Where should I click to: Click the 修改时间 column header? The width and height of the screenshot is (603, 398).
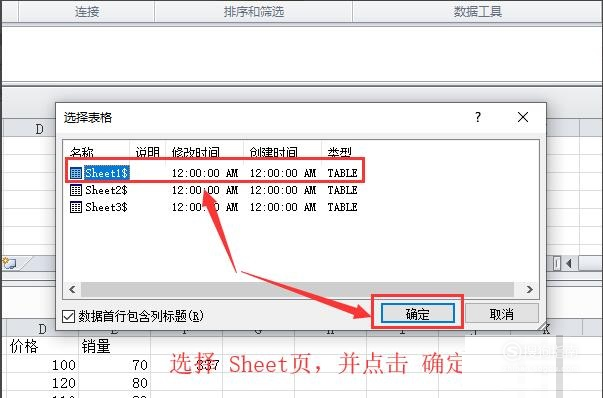[204, 152]
